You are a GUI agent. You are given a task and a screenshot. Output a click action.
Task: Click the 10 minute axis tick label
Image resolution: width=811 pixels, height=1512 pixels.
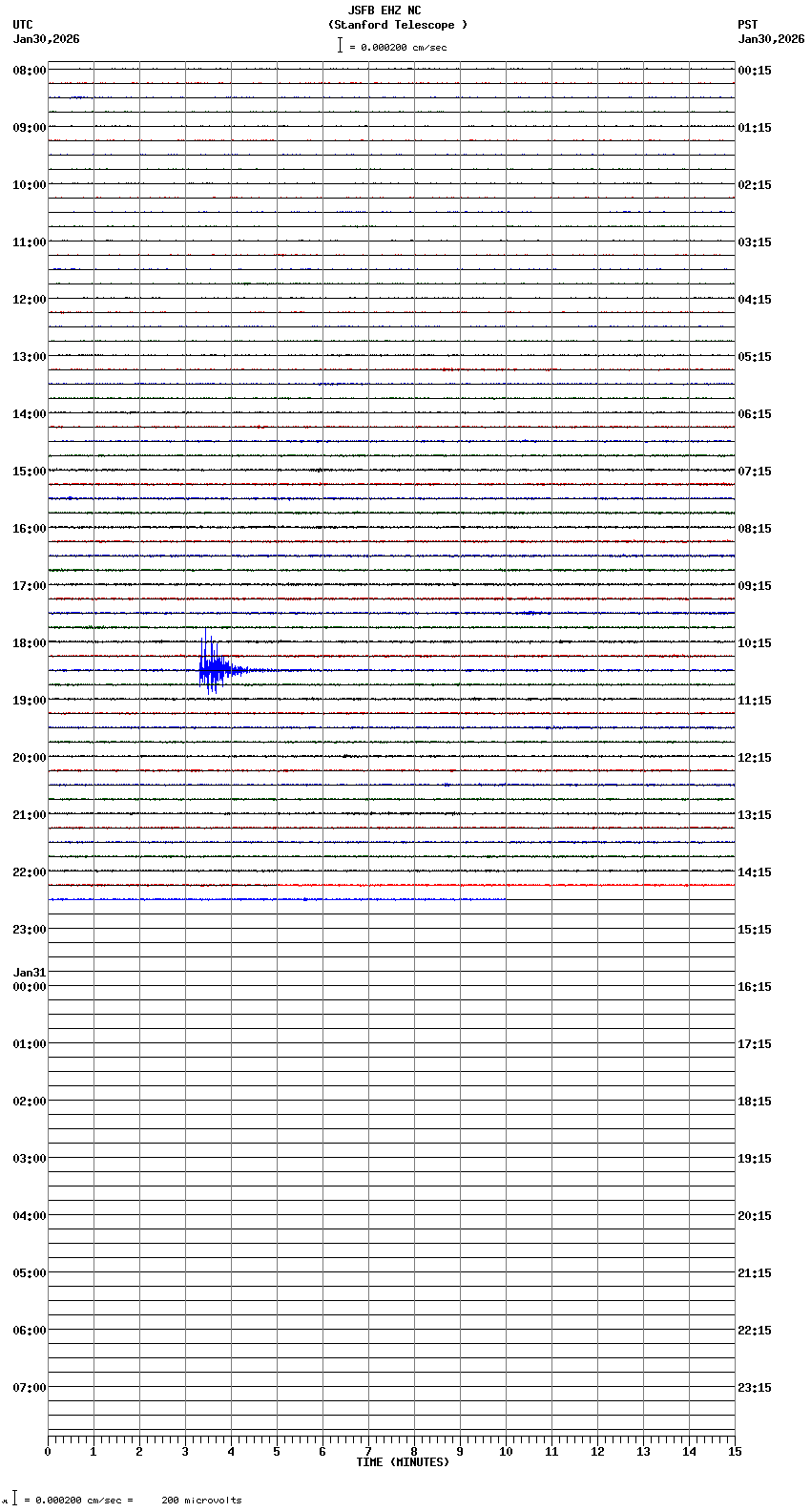coord(506,1452)
